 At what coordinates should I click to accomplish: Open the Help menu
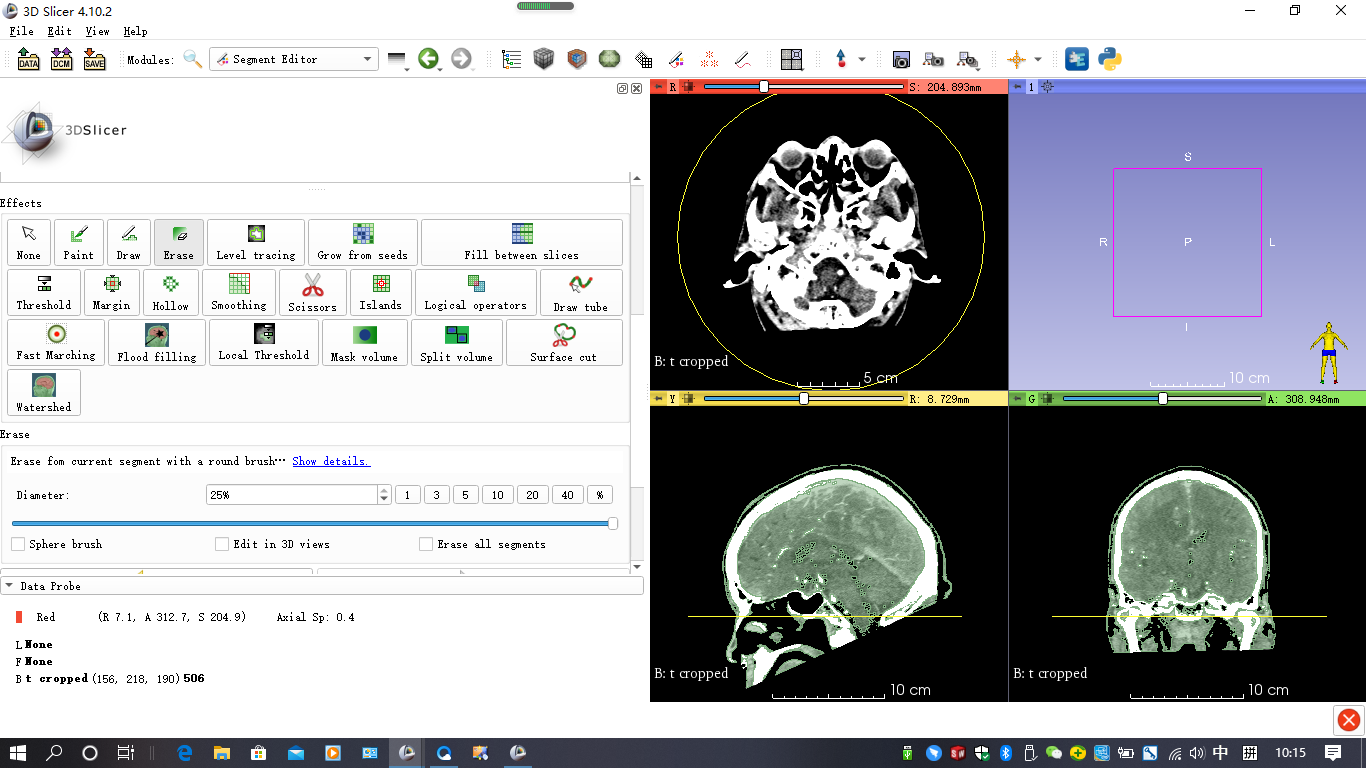[x=135, y=32]
